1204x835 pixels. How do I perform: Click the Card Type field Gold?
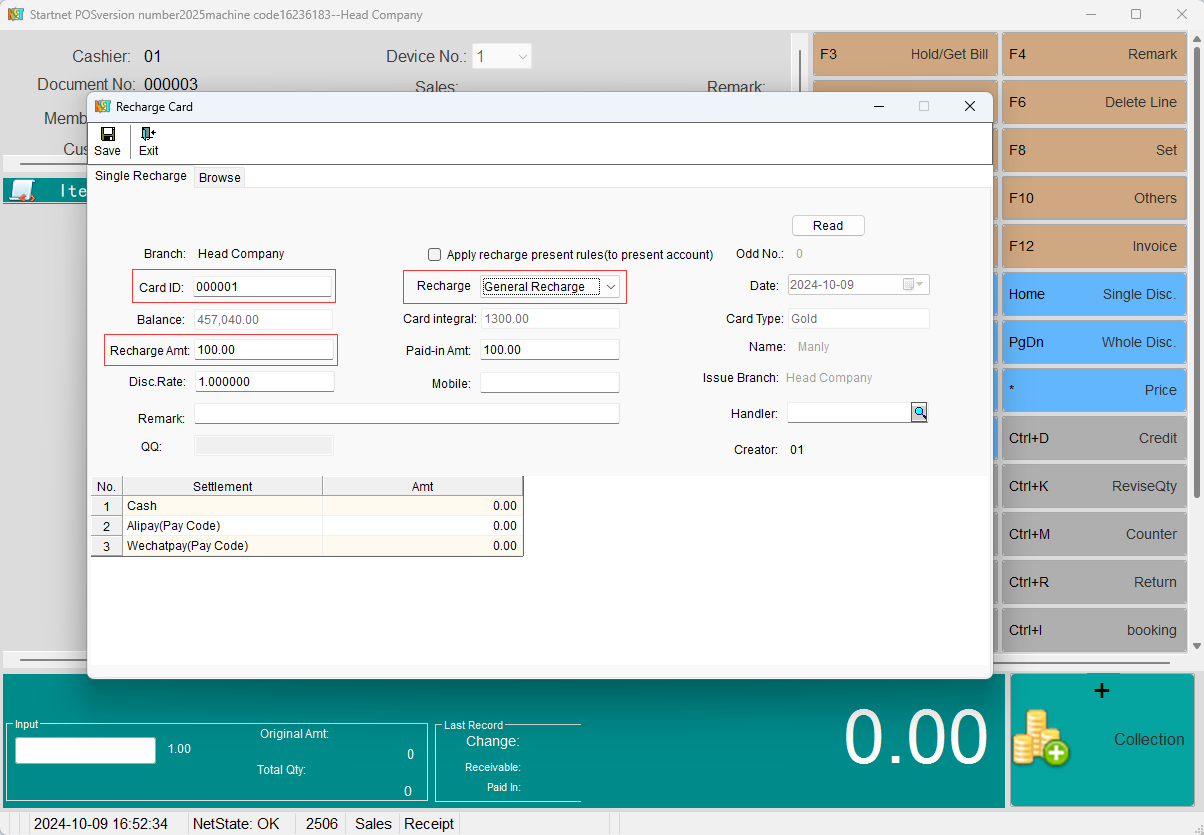click(859, 319)
